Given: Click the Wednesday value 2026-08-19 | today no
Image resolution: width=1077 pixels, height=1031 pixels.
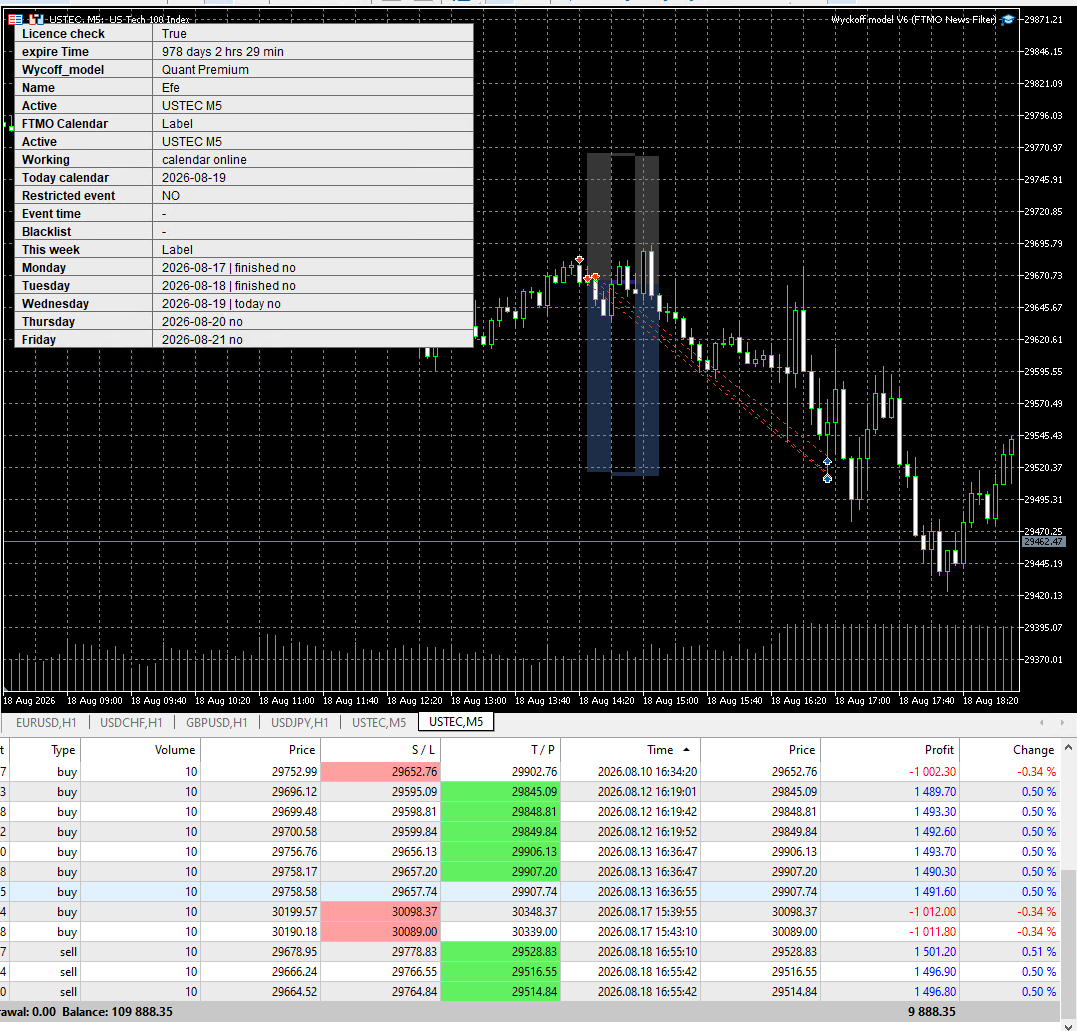Looking at the screenshot, I should click(x=221, y=304).
